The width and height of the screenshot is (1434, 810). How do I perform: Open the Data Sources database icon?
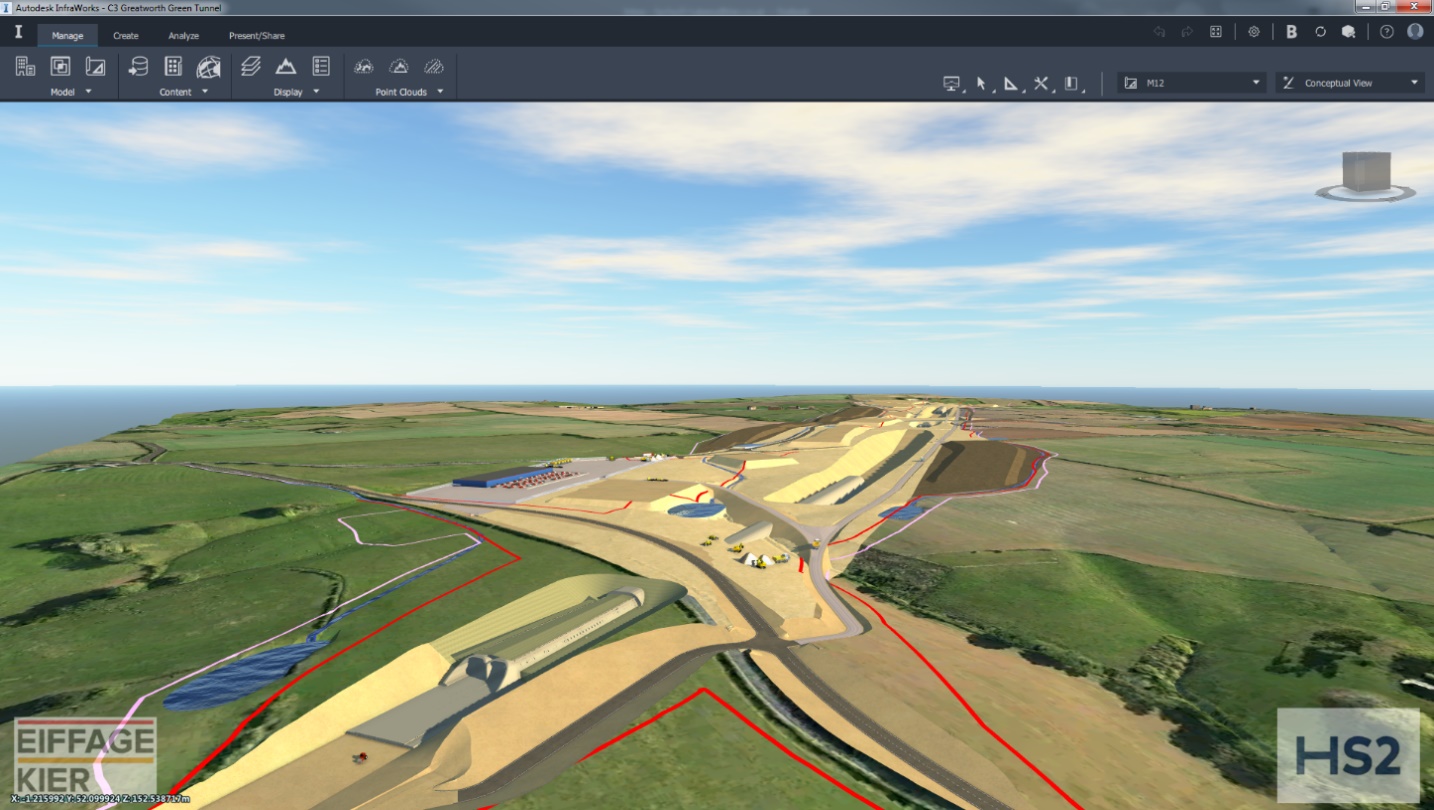pyautogui.click(x=138, y=67)
